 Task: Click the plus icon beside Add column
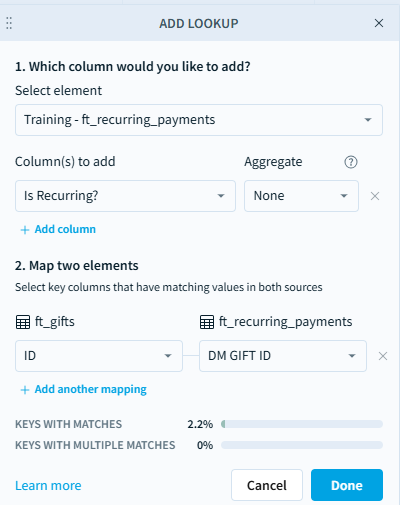[x=25, y=230]
